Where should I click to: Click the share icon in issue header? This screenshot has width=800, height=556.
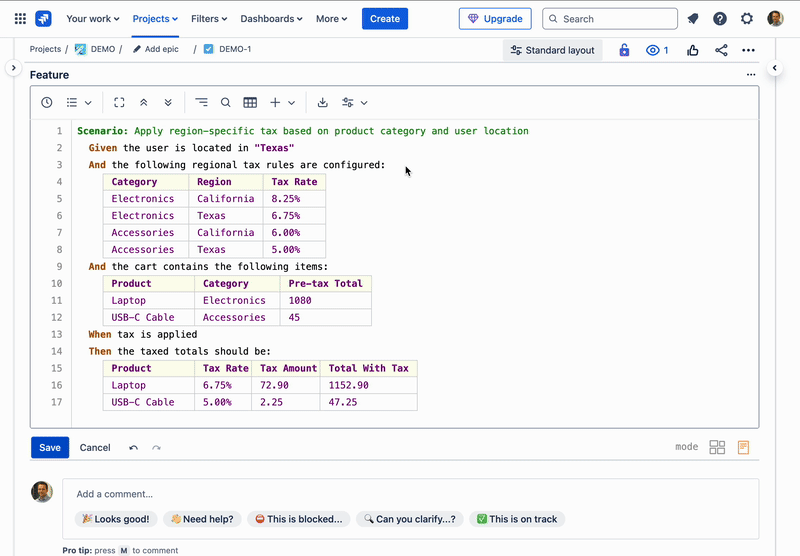[721, 50]
